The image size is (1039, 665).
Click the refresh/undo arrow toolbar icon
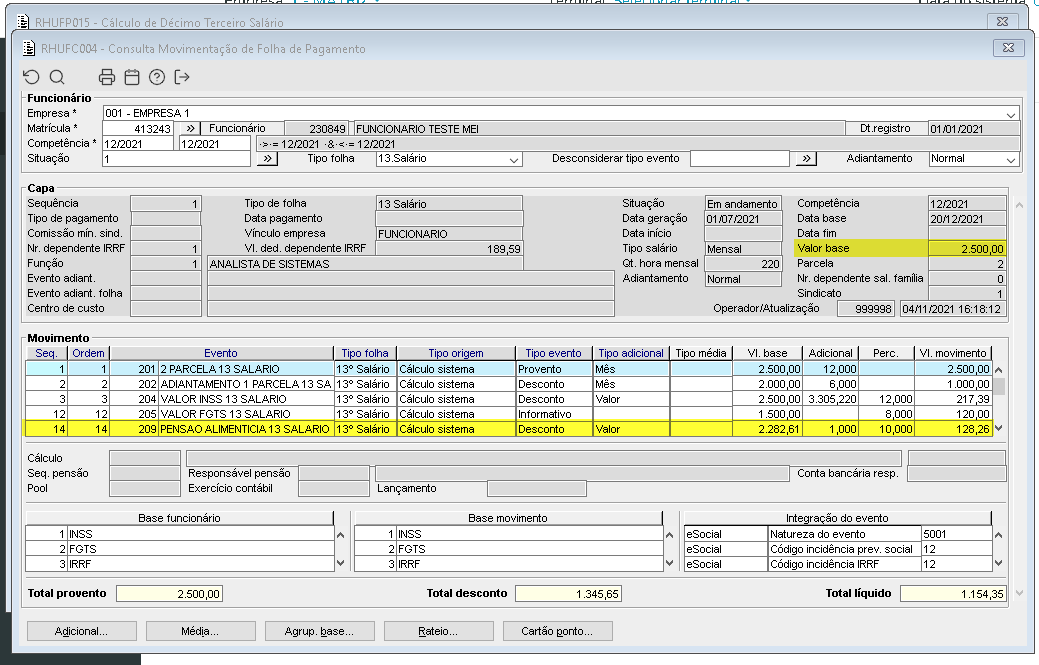pyautogui.click(x=31, y=77)
